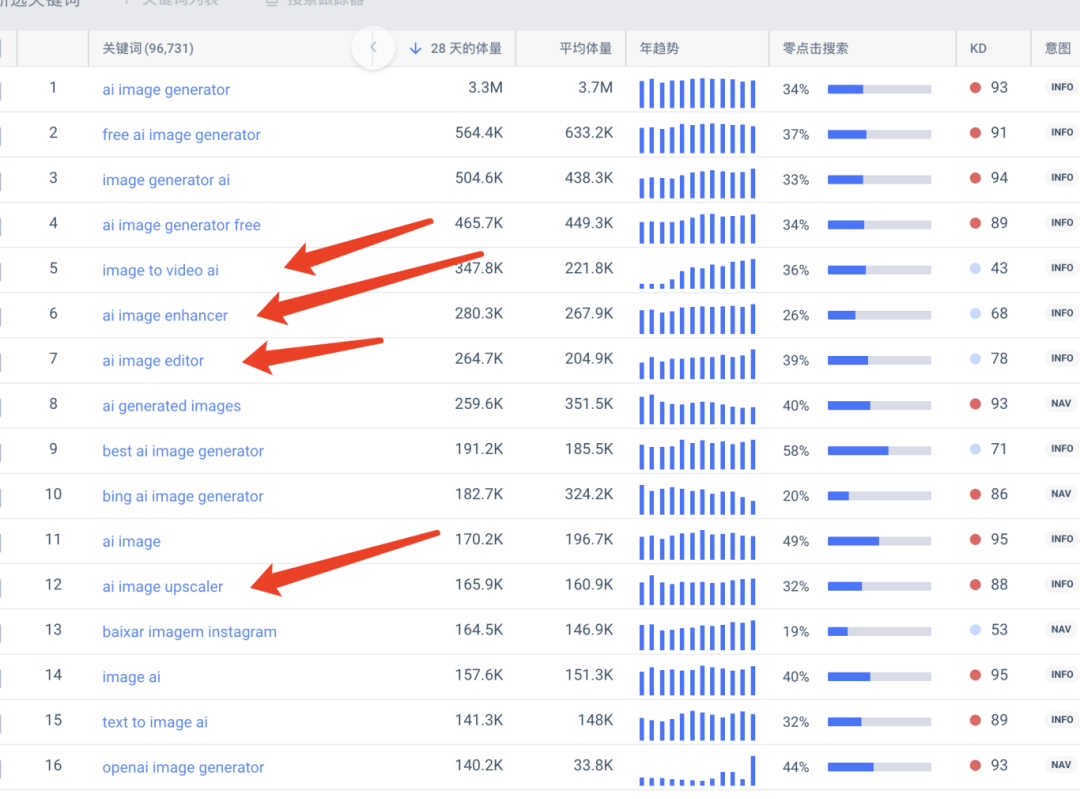Open keyword 'free ai image generator'
Image resolution: width=1080 pixels, height=799 pixels.
point(181,135)
